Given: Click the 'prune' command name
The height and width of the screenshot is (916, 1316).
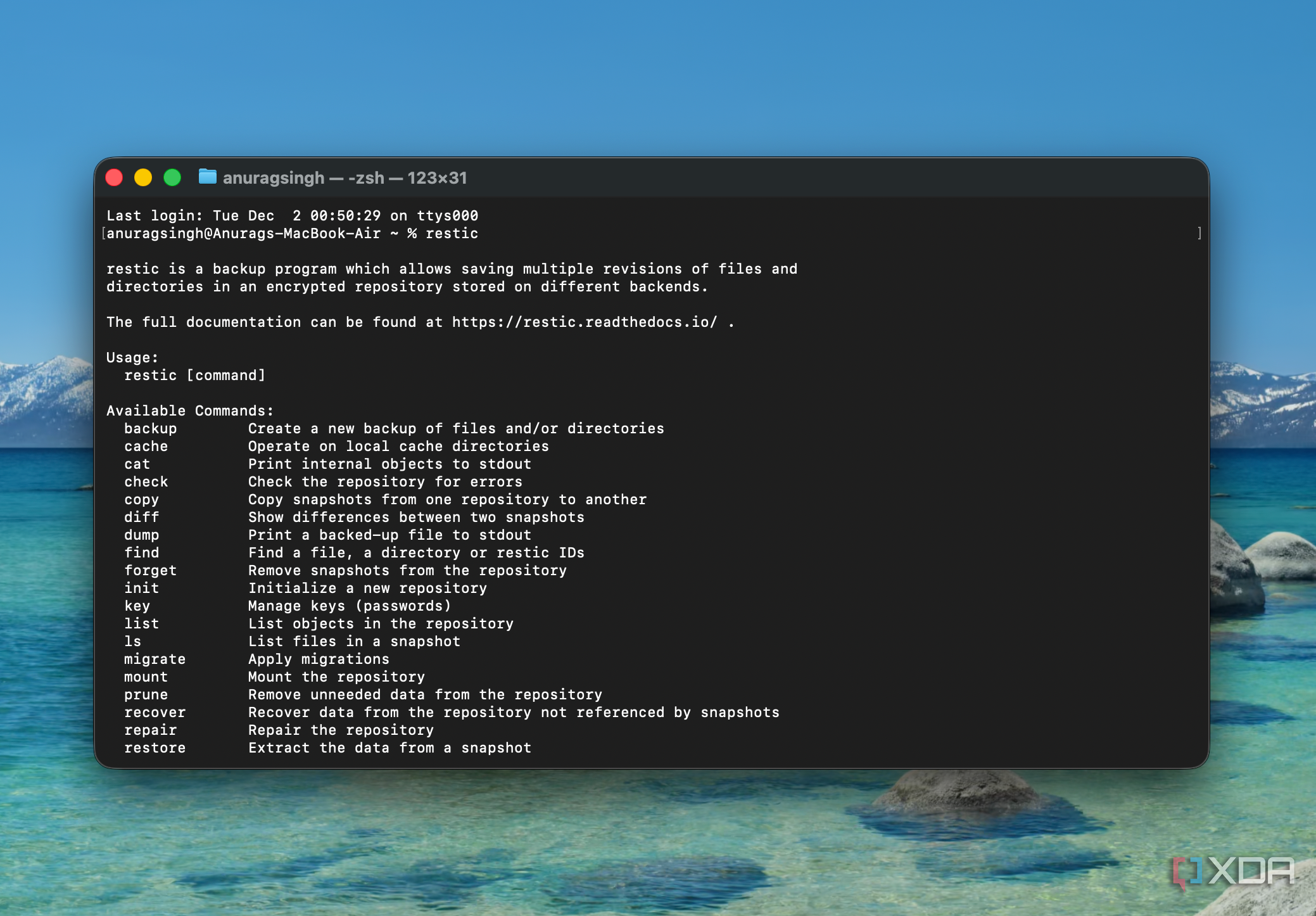Looking at the screenshot, I should [x=146, y=695].
